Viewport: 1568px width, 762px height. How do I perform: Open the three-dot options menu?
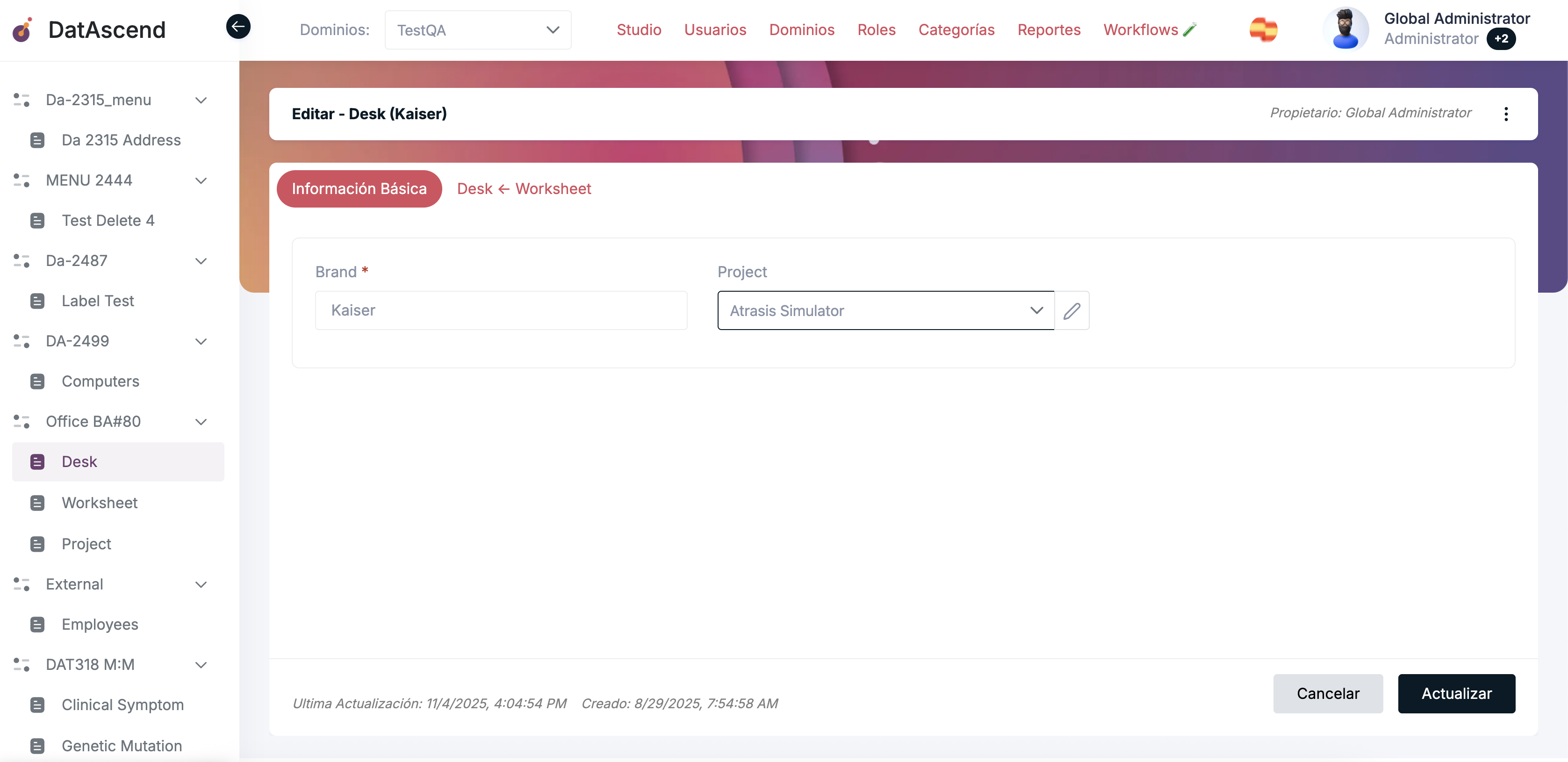point(1505,114)
